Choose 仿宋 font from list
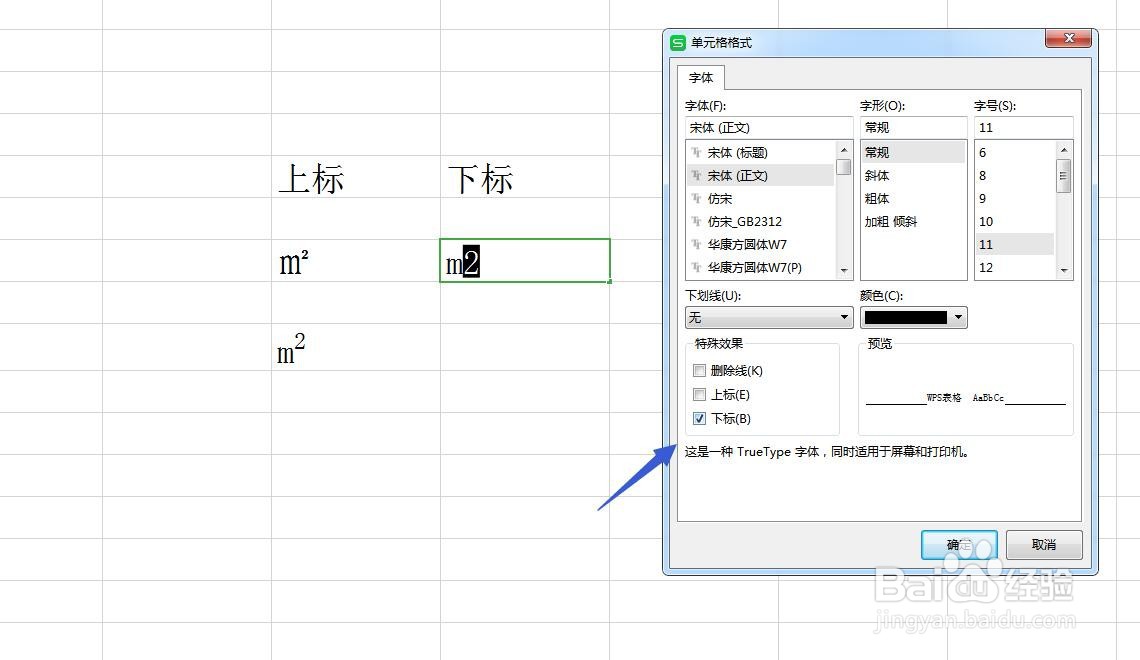 (760, 198)
